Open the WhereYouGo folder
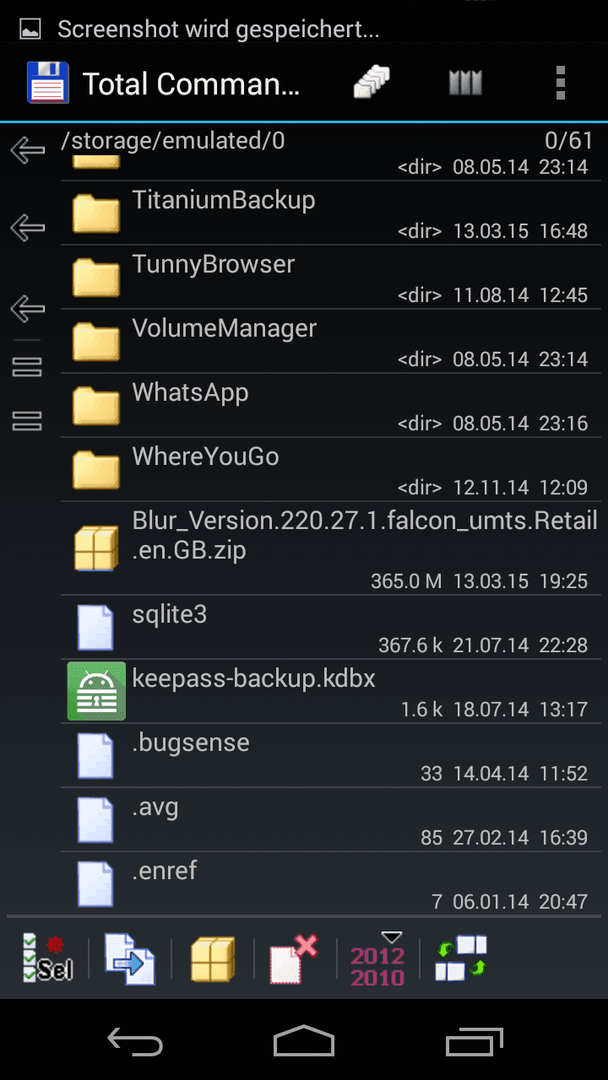 coord(331,469)
